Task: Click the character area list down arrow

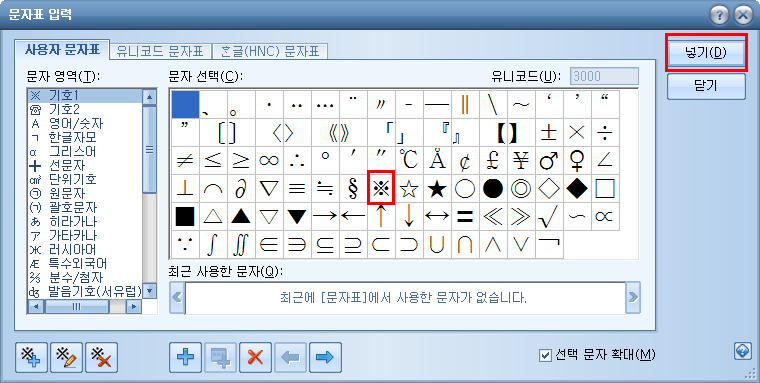Action: coord(150,291)
